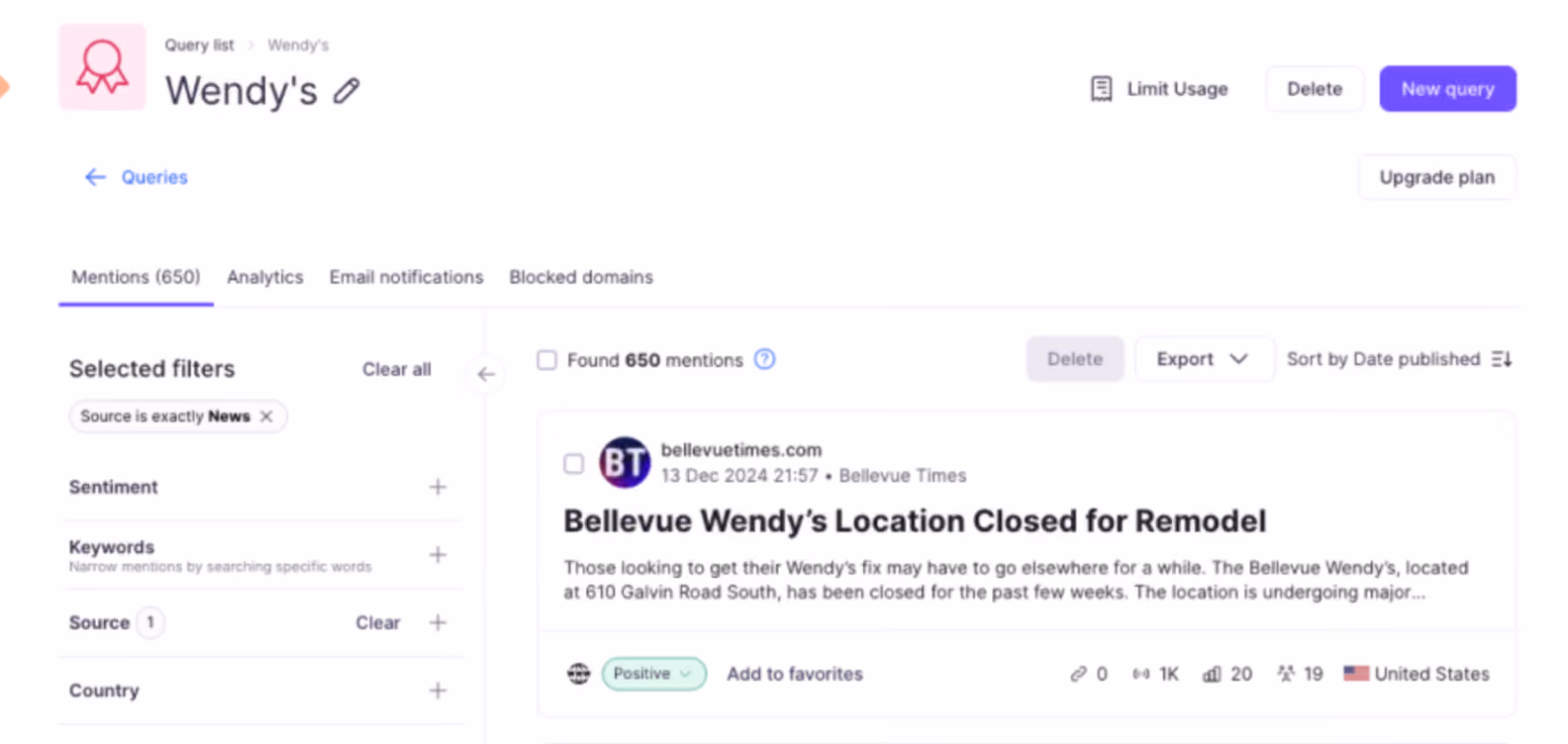This screenshot has width=1568, height=744.
Task: Switch to the Mentions (650) tab
Action: (136, 277)
